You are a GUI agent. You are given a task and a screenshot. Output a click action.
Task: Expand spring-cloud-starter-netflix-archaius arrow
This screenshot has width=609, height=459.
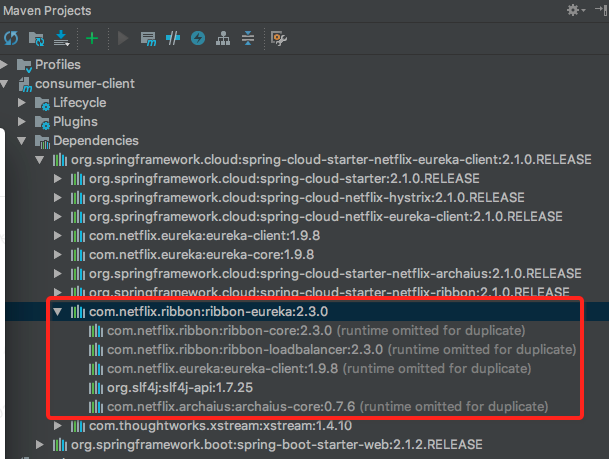(x=58, y=274)
